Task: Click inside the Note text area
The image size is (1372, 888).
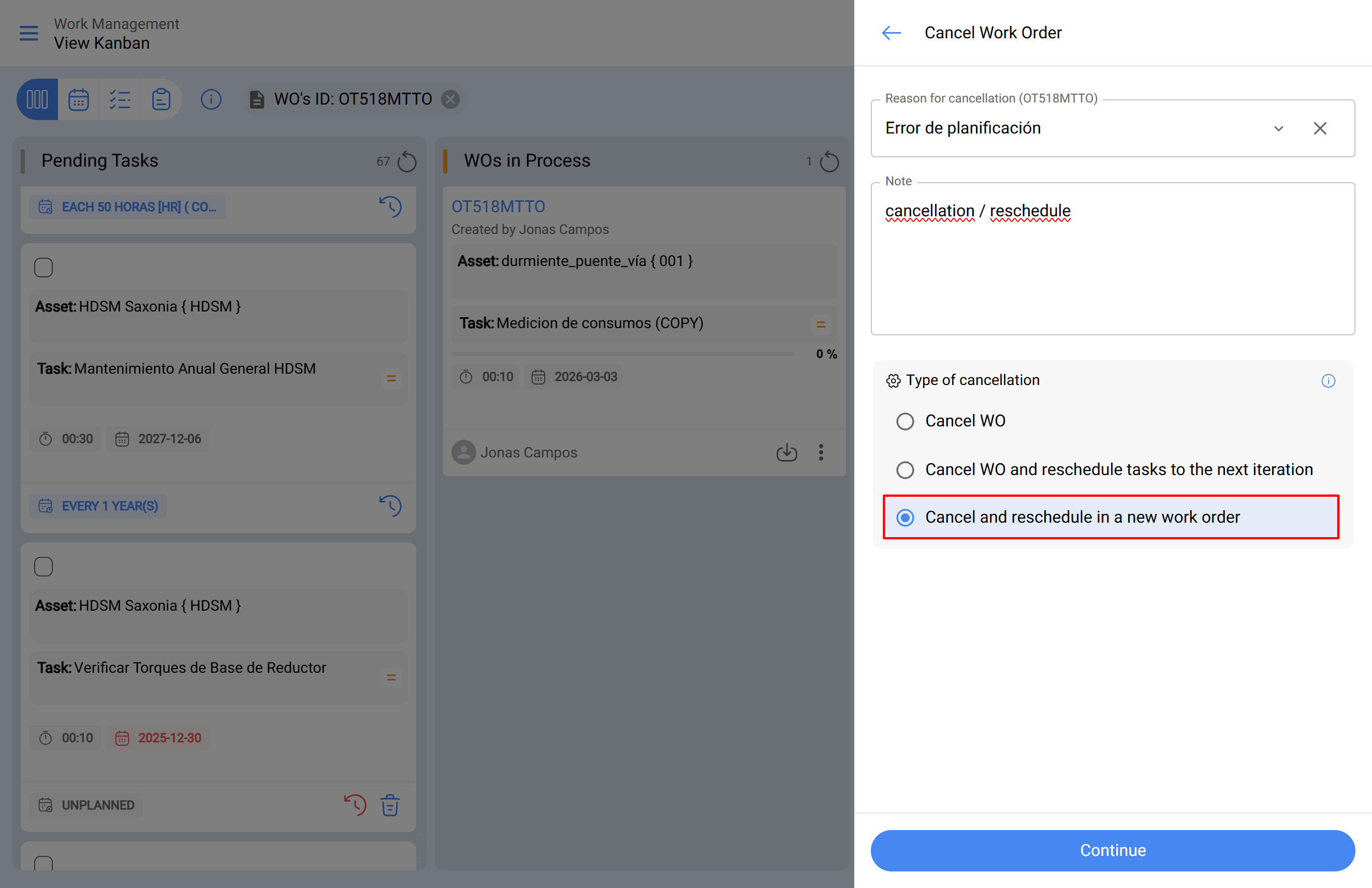Action: coord(1112,271)
